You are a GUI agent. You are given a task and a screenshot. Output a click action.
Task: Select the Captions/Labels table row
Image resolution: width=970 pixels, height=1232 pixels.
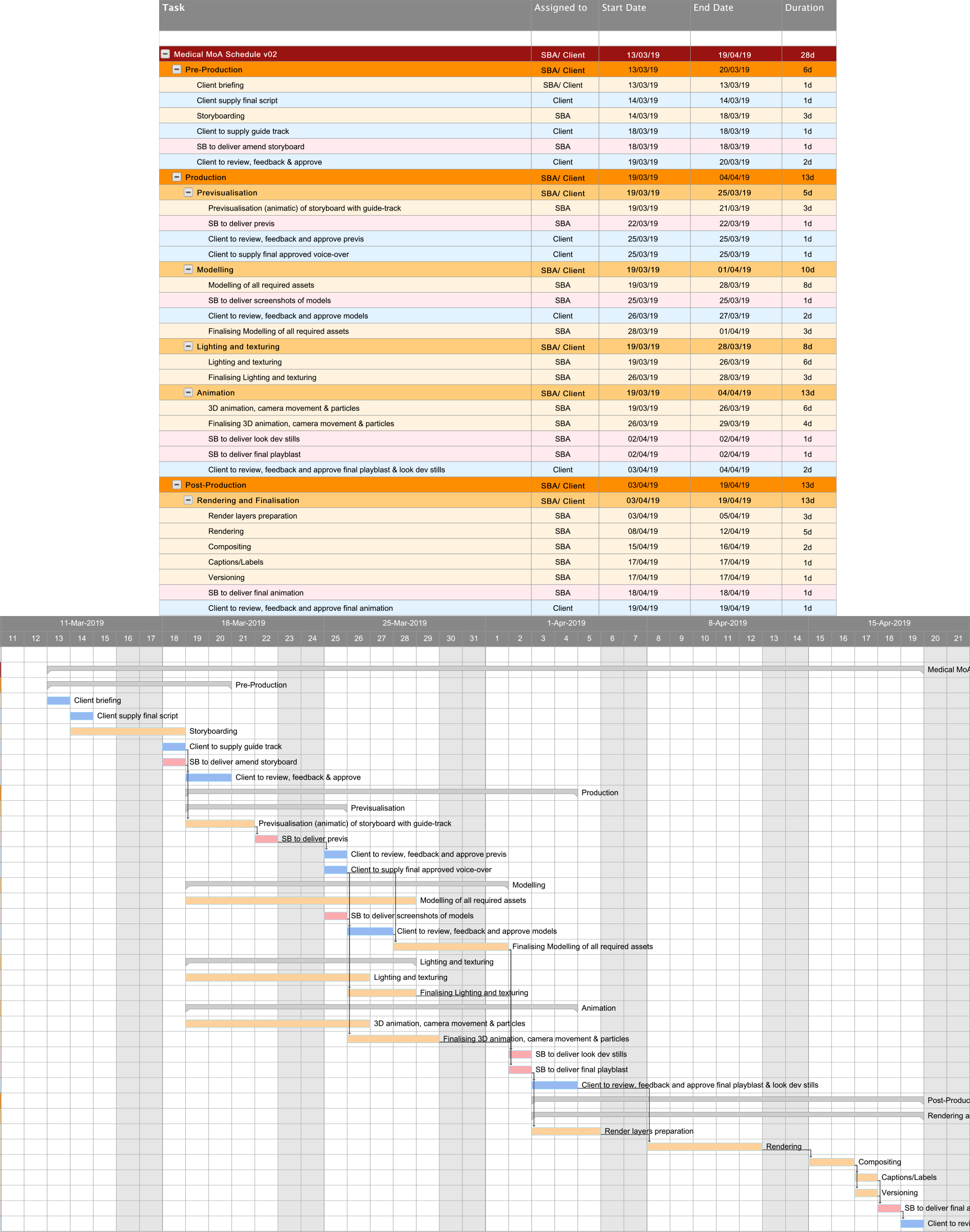click(497, 562)
